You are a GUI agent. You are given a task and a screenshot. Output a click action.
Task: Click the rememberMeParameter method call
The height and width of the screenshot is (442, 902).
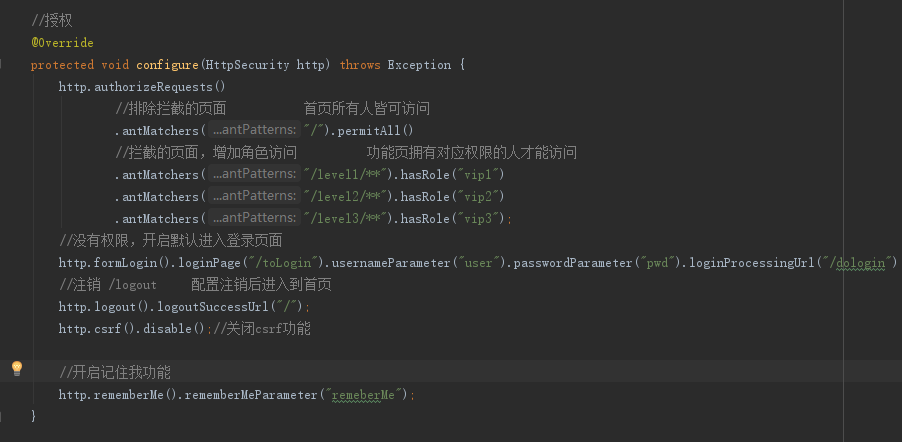tap(296, 395)
